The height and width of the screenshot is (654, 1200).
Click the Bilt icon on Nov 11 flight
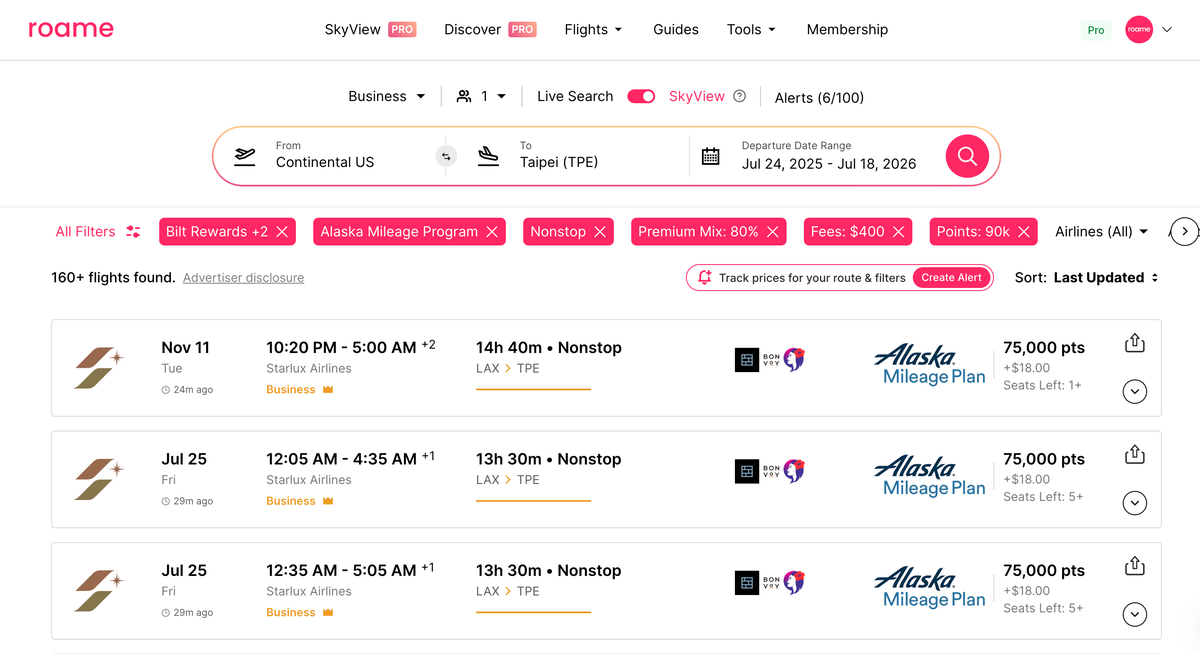point(747,360)
